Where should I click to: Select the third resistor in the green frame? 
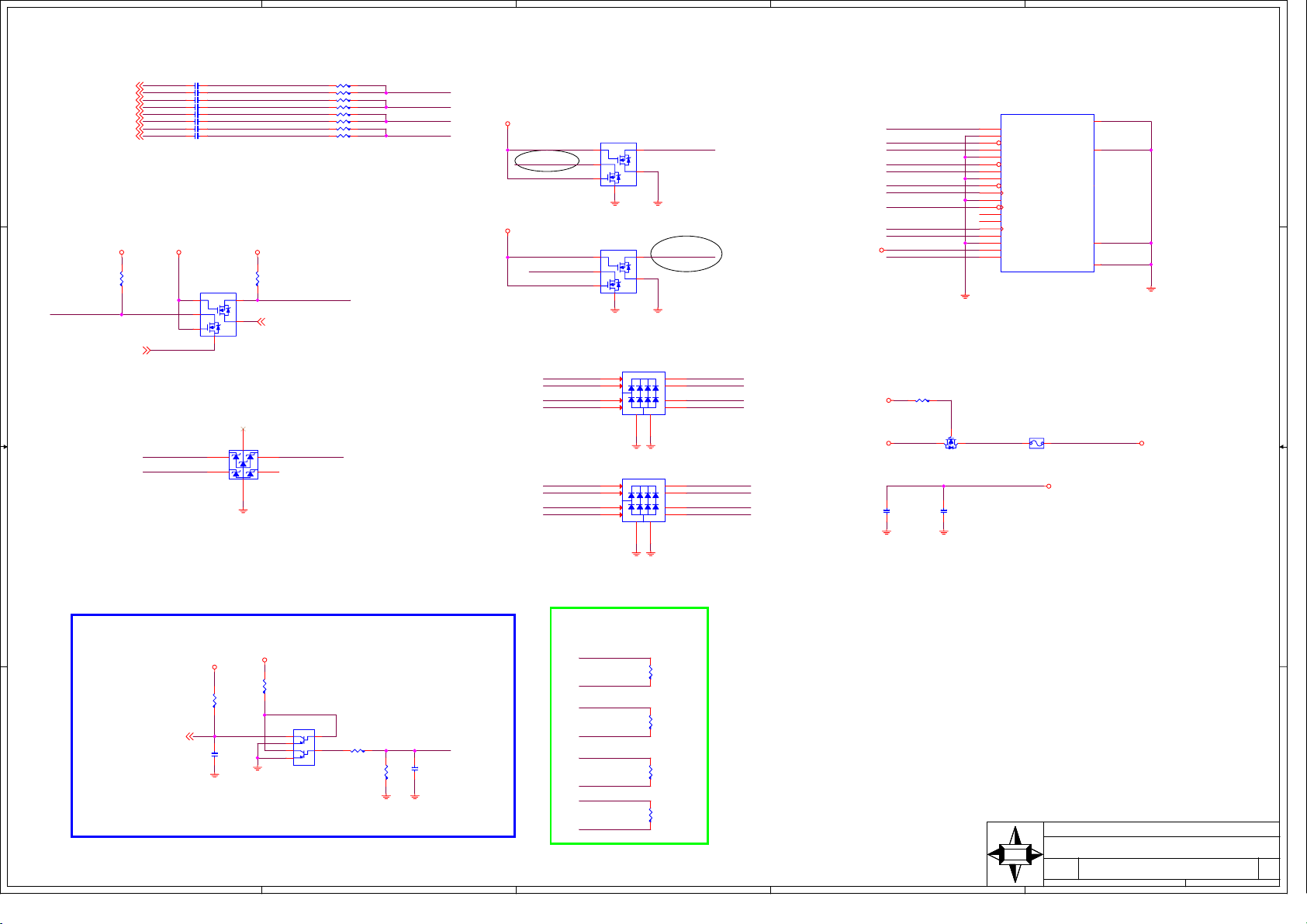650,773
